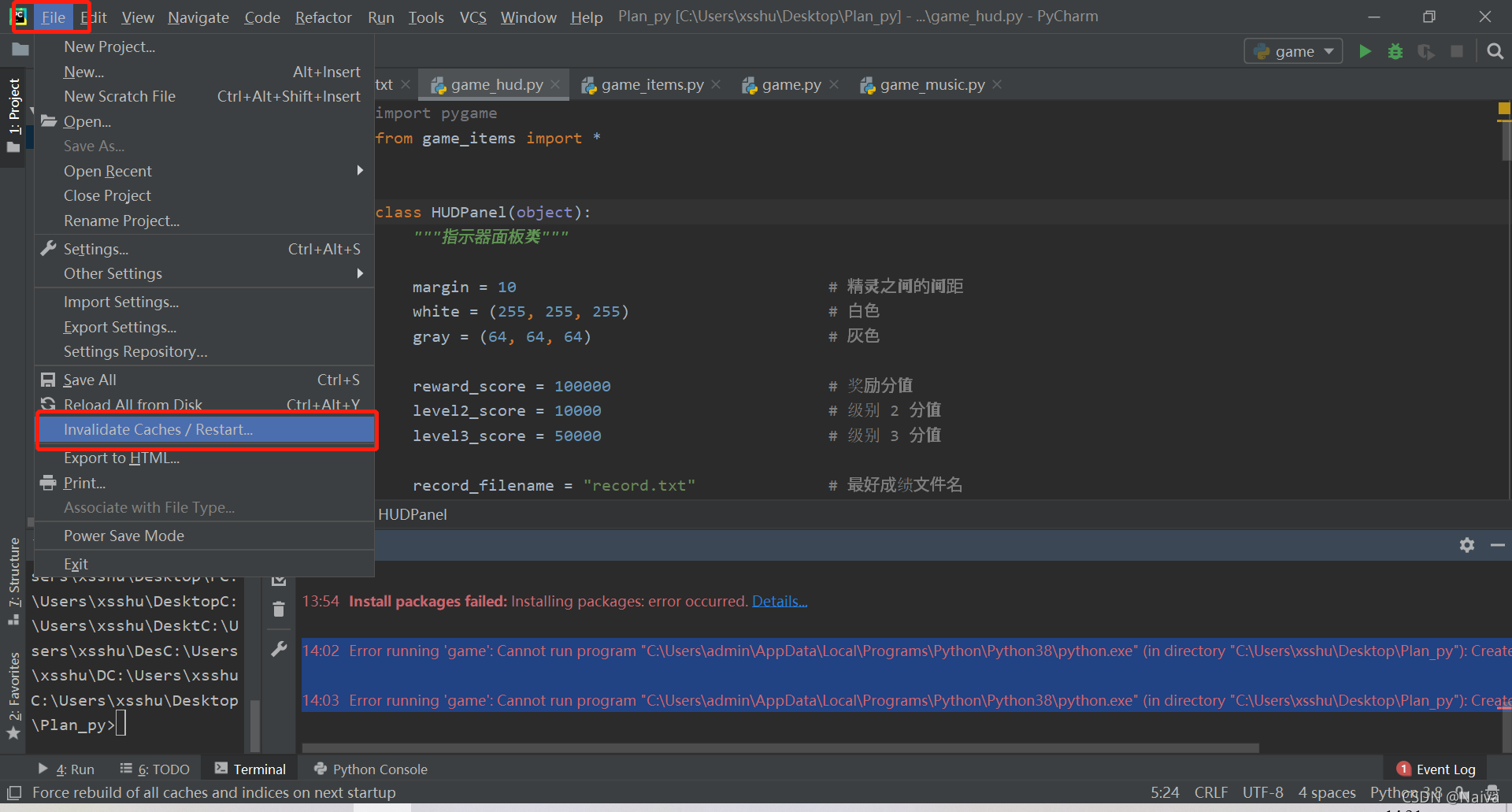The image size is (1512, 812).
Task: Click the 5:24 cursor position indicator
Action: [x=1165, y=792]
